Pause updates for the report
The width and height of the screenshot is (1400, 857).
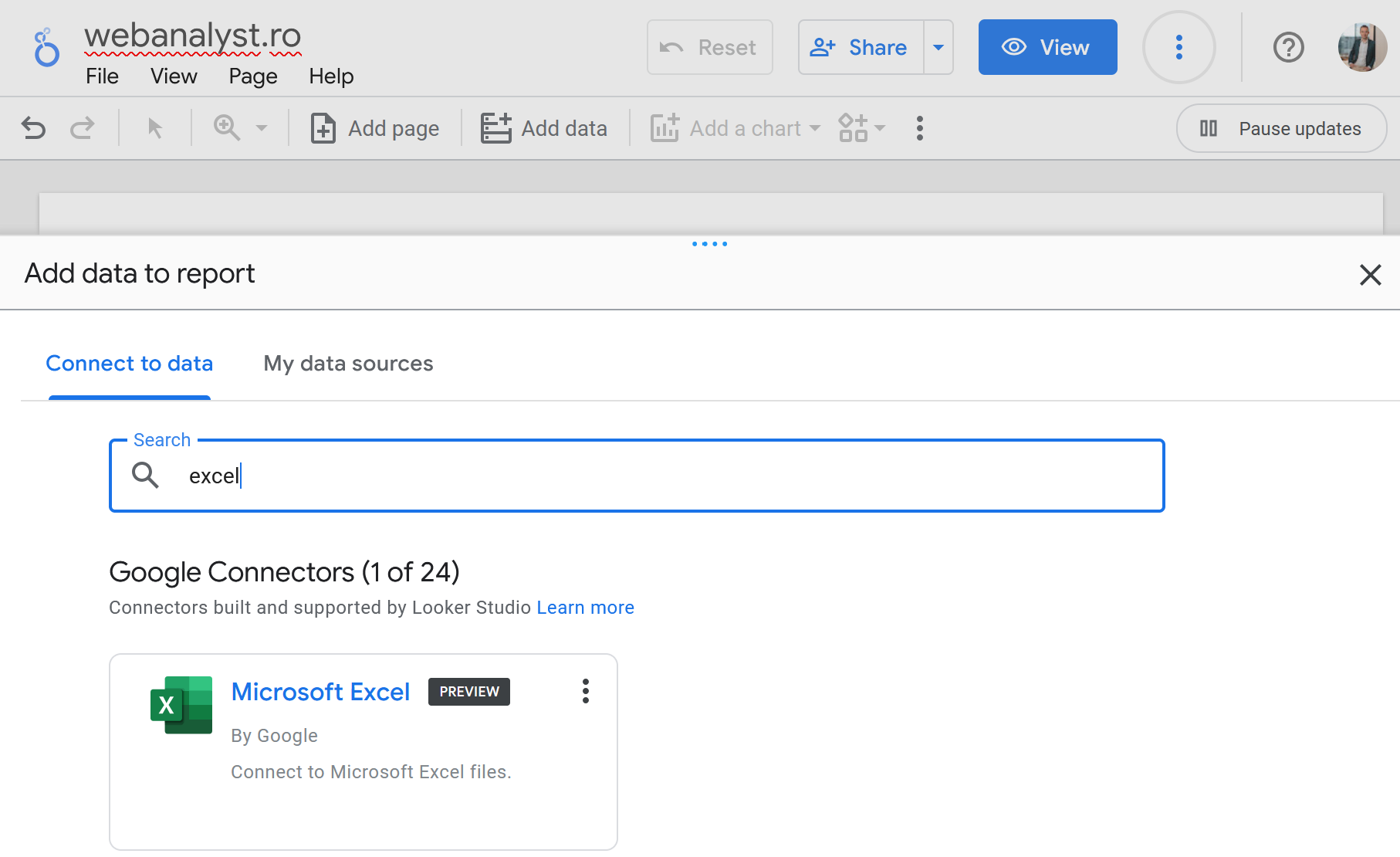pos(1281,128)
